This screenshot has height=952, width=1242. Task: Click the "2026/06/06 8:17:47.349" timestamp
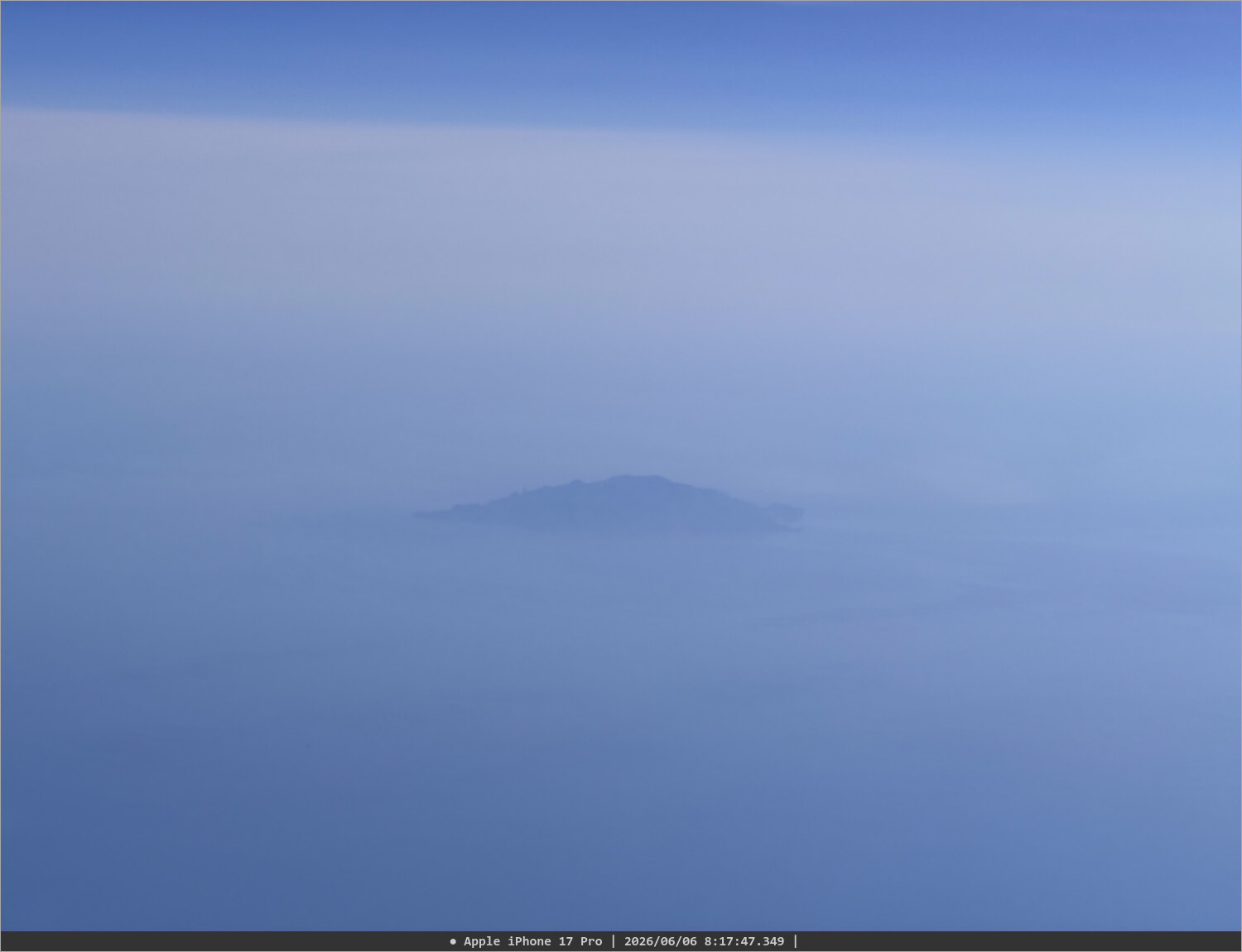tap(704, 941)
